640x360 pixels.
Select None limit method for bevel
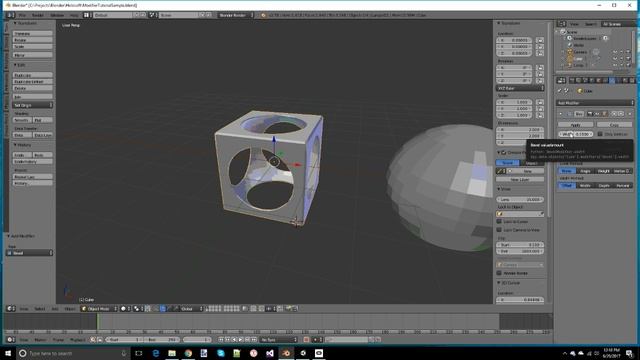567,171
